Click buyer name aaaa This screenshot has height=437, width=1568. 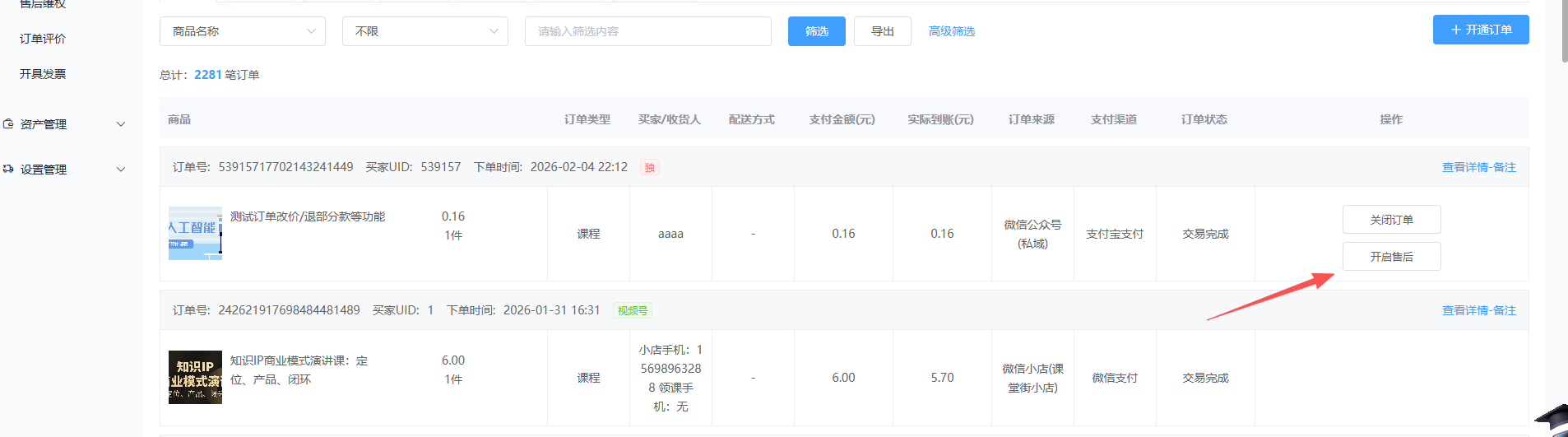(670, 234)
